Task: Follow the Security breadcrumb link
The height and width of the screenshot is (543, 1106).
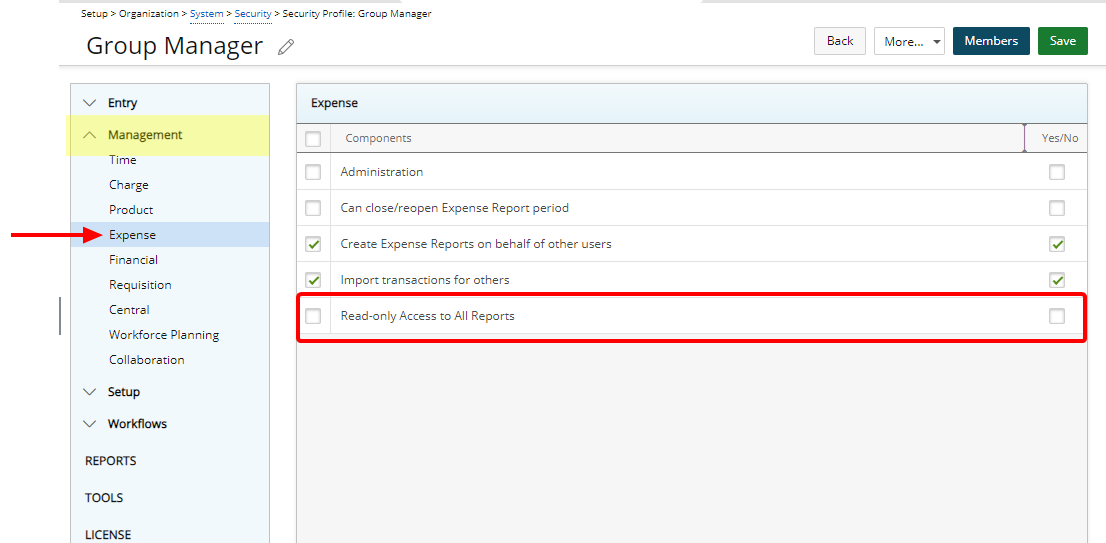Action: (x=253, y=14)
